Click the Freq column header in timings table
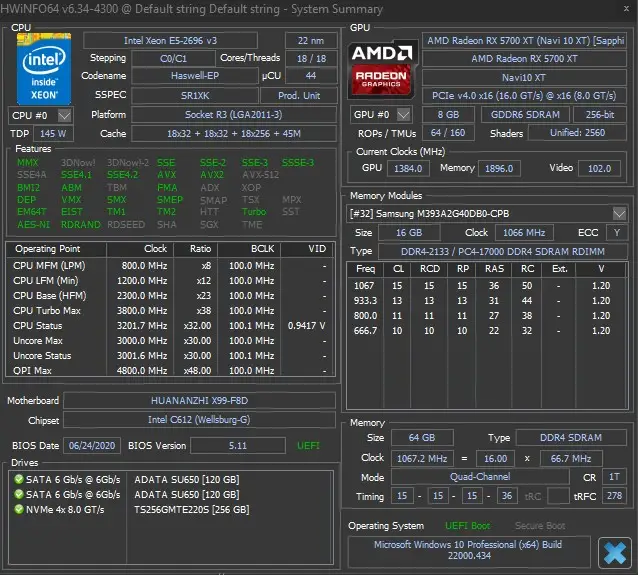 [x=365, y=269]
